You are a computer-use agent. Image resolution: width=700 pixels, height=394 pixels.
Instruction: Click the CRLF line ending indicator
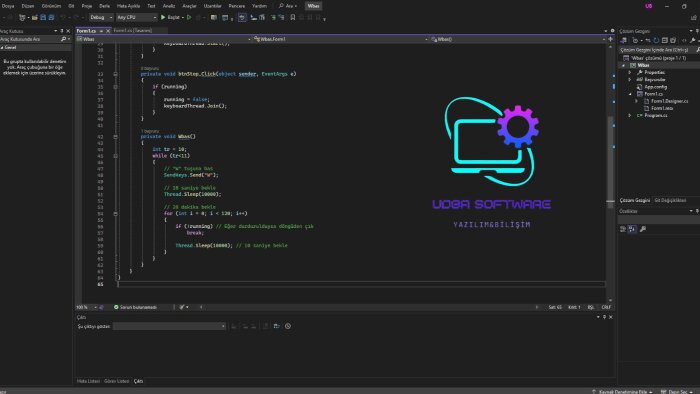606,307
